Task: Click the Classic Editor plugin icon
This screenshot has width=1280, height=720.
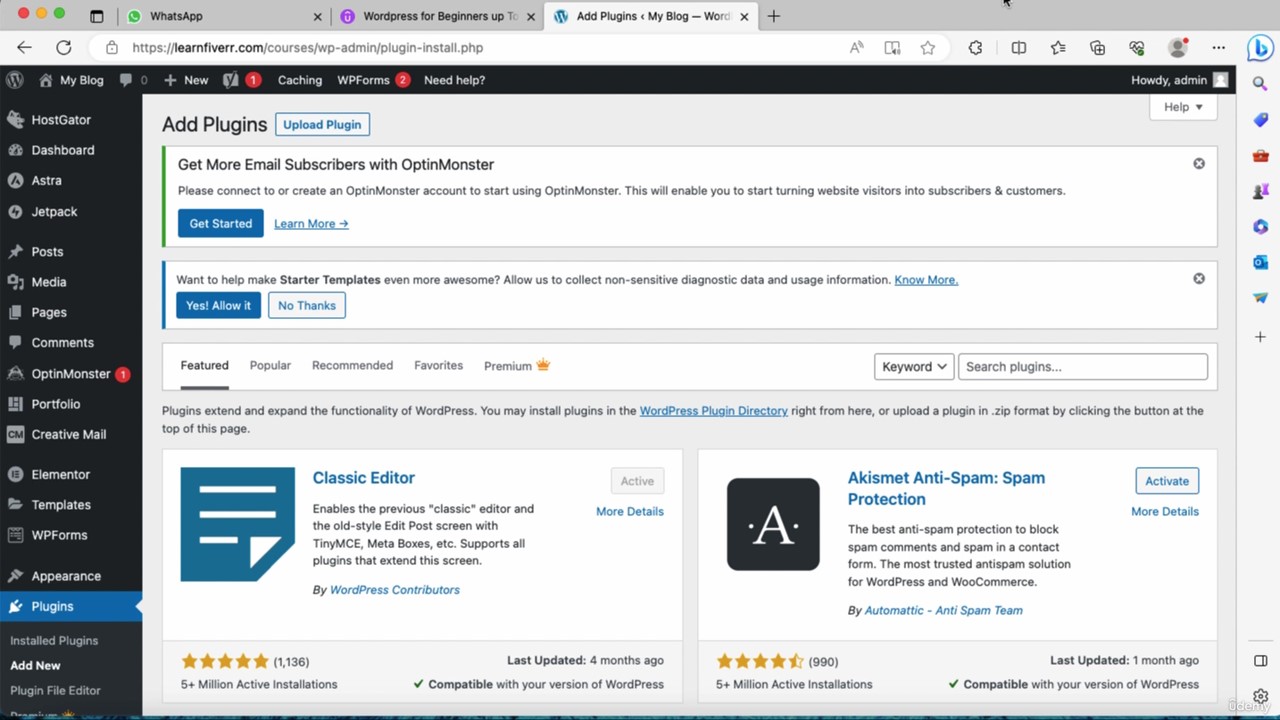Action: [238, 524]
